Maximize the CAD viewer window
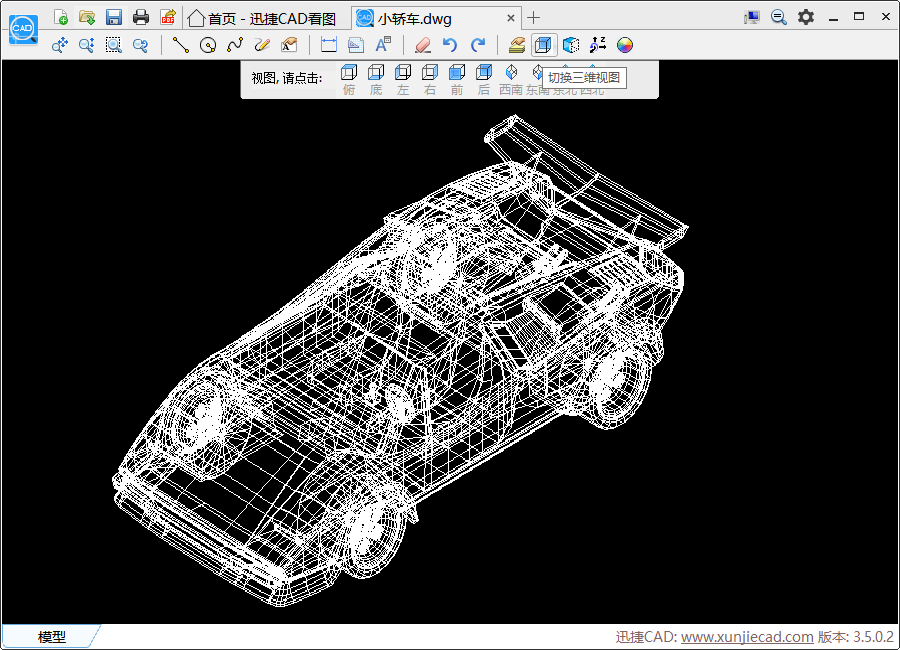This screenshot has width=900, height=650. tap(859, 17)
